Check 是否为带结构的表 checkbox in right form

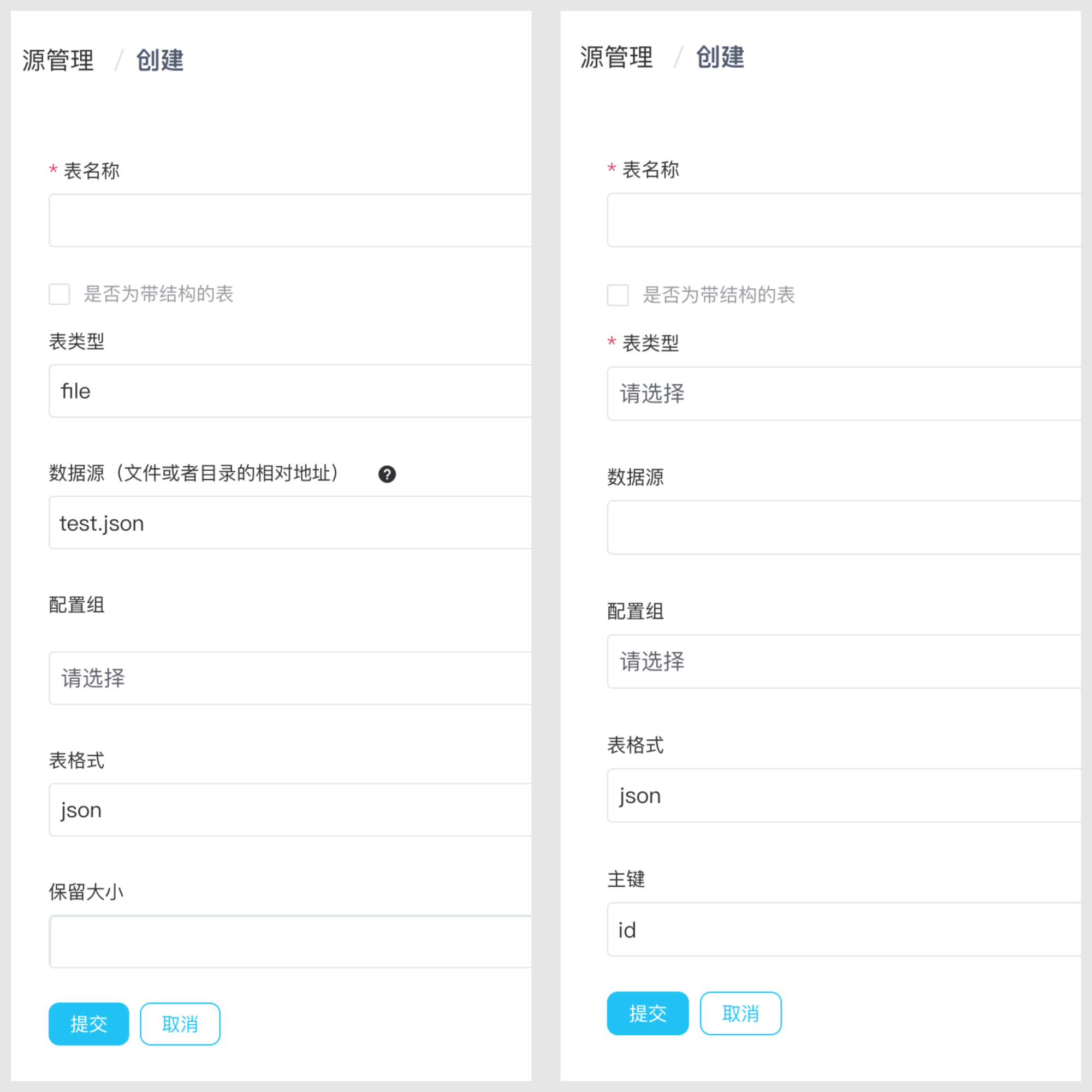pyautogui.click(x=617, y=295)
